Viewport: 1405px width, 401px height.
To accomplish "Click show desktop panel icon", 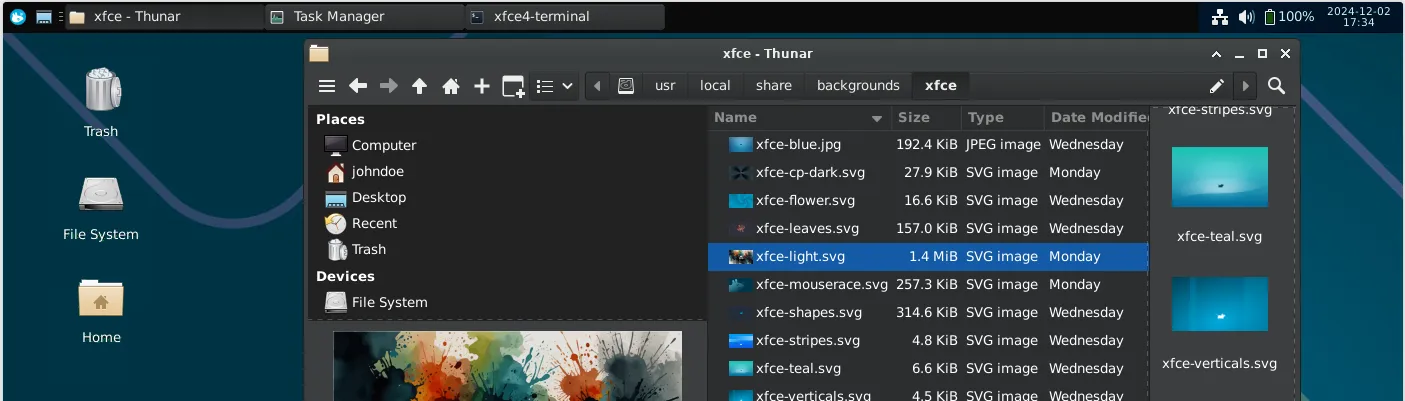I will pos(44,16).
